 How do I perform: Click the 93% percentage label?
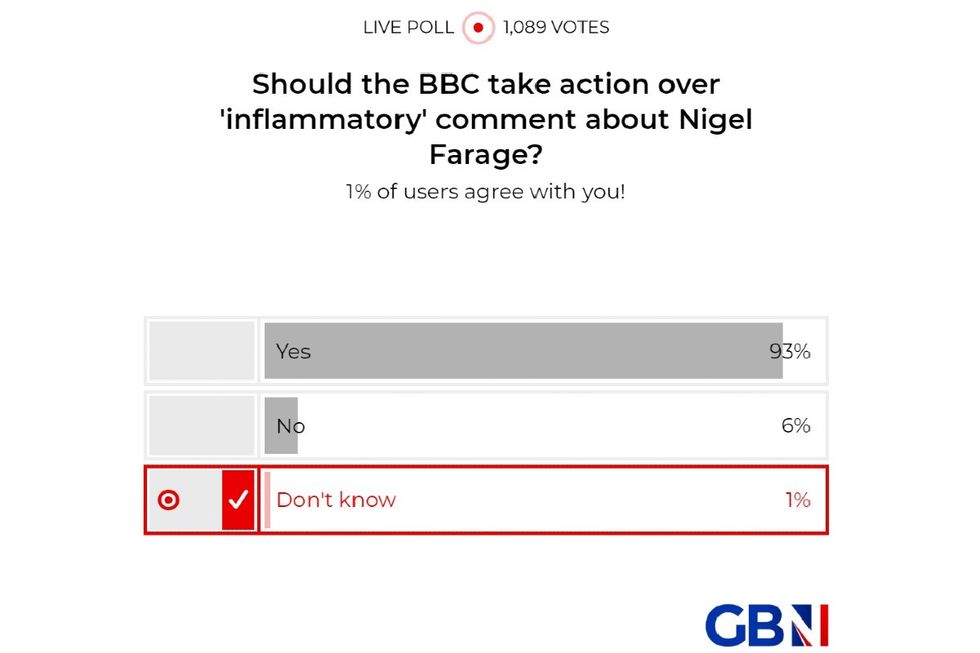tap(792, 351)
